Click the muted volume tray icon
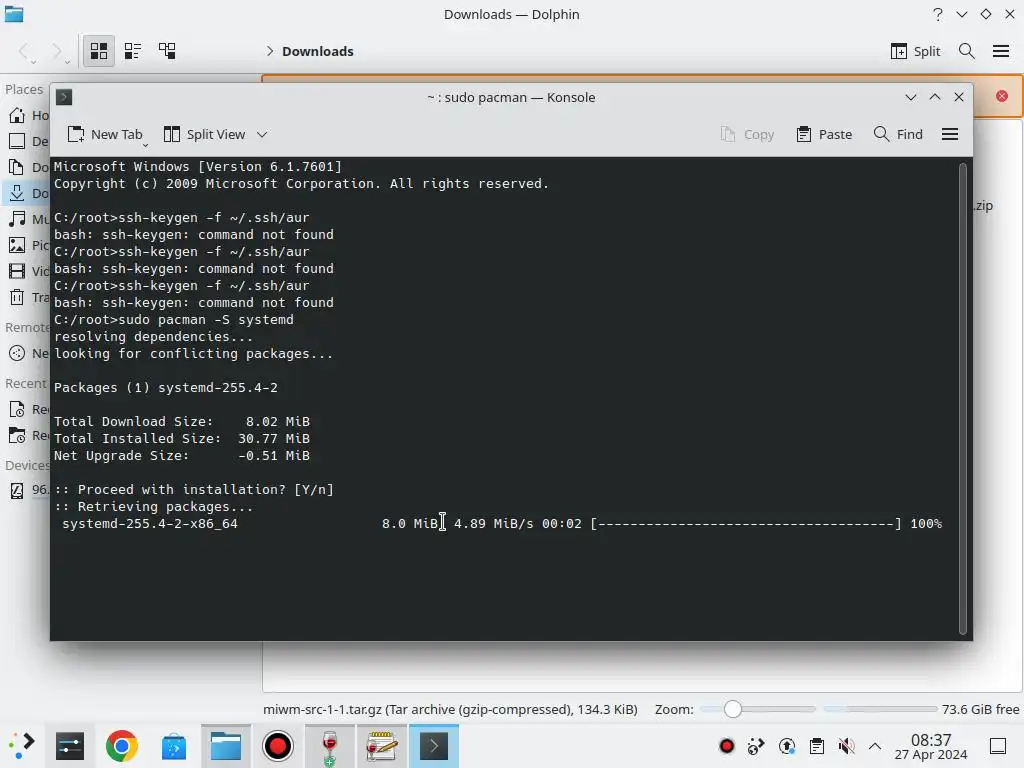Screen dimensions: 1024x768 [846, 746]
